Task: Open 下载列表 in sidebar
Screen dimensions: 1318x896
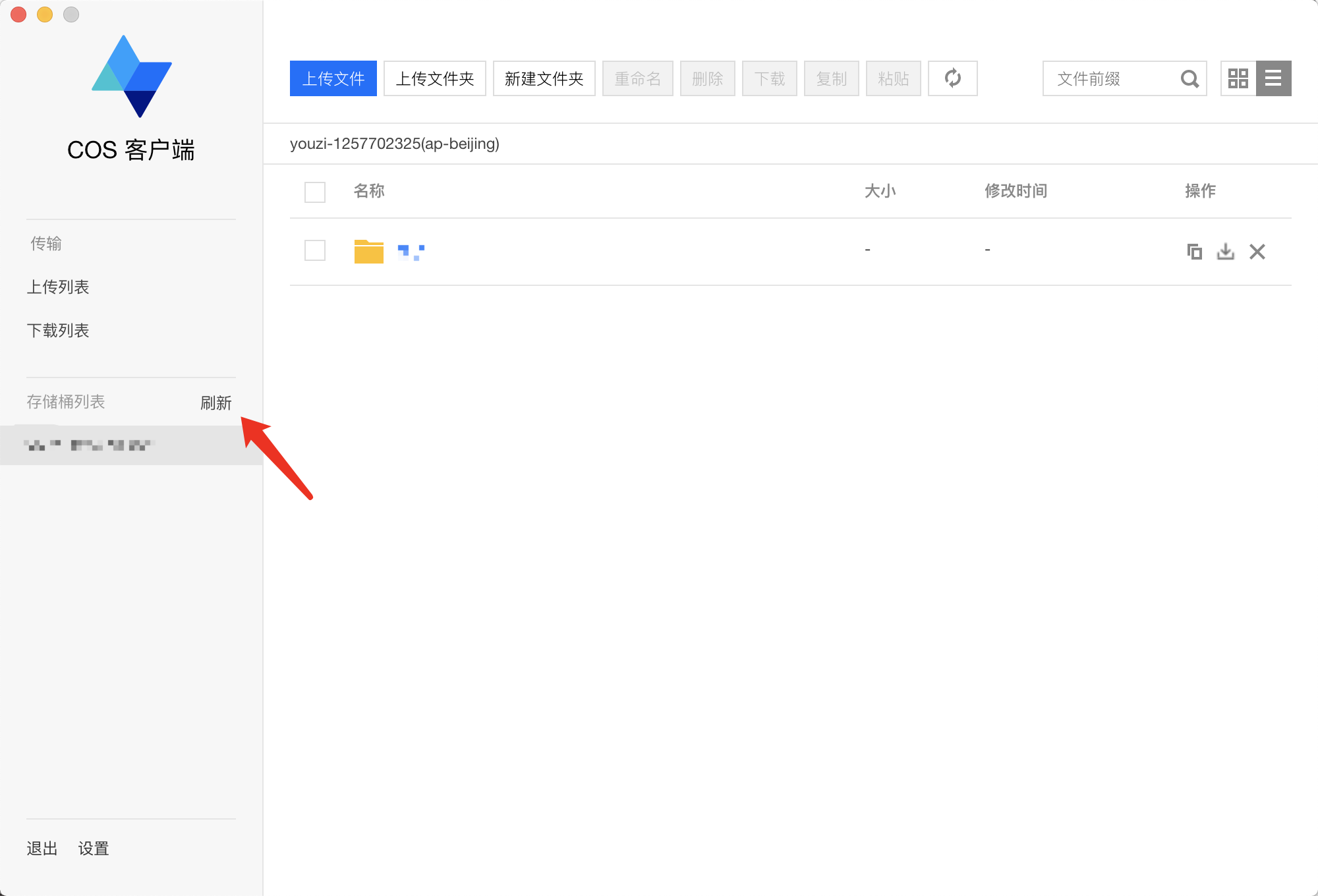Action: [x=58, y=331]
